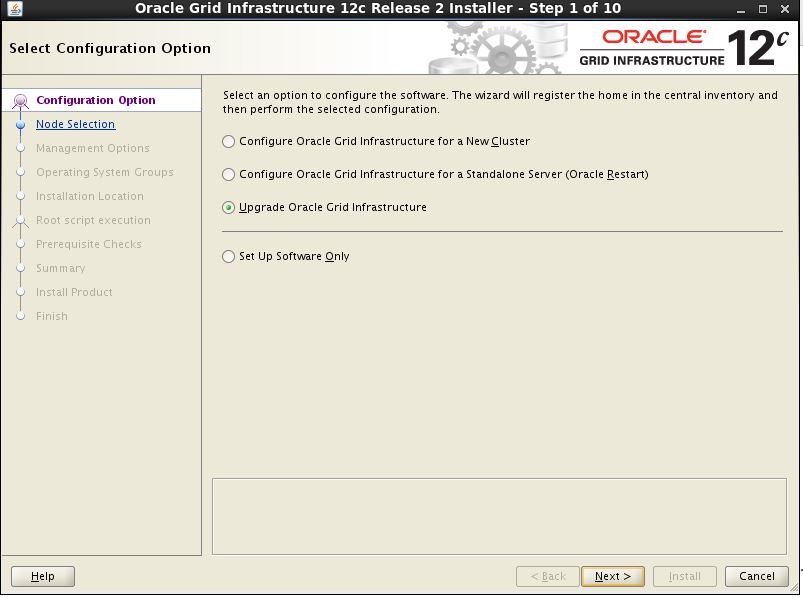Click Management Options step in sidebar
The width and height of the screenshot is (803, 597).
click(x=93, y=148)
